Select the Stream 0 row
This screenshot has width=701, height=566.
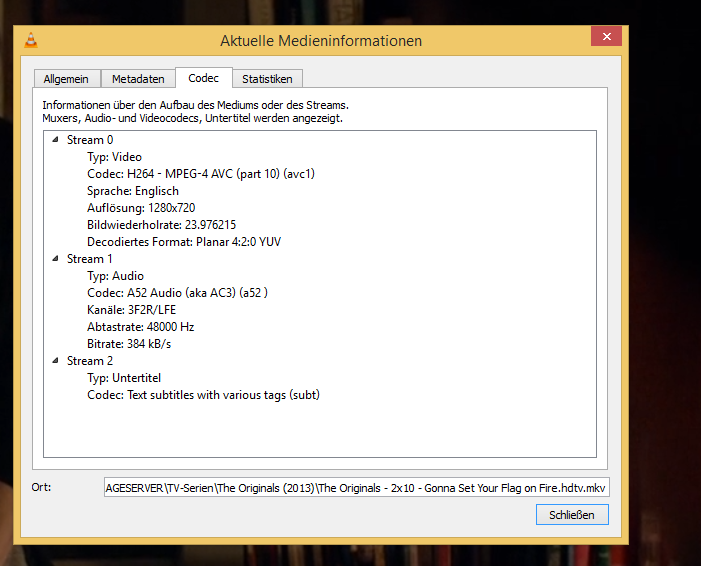click(90, 140)
